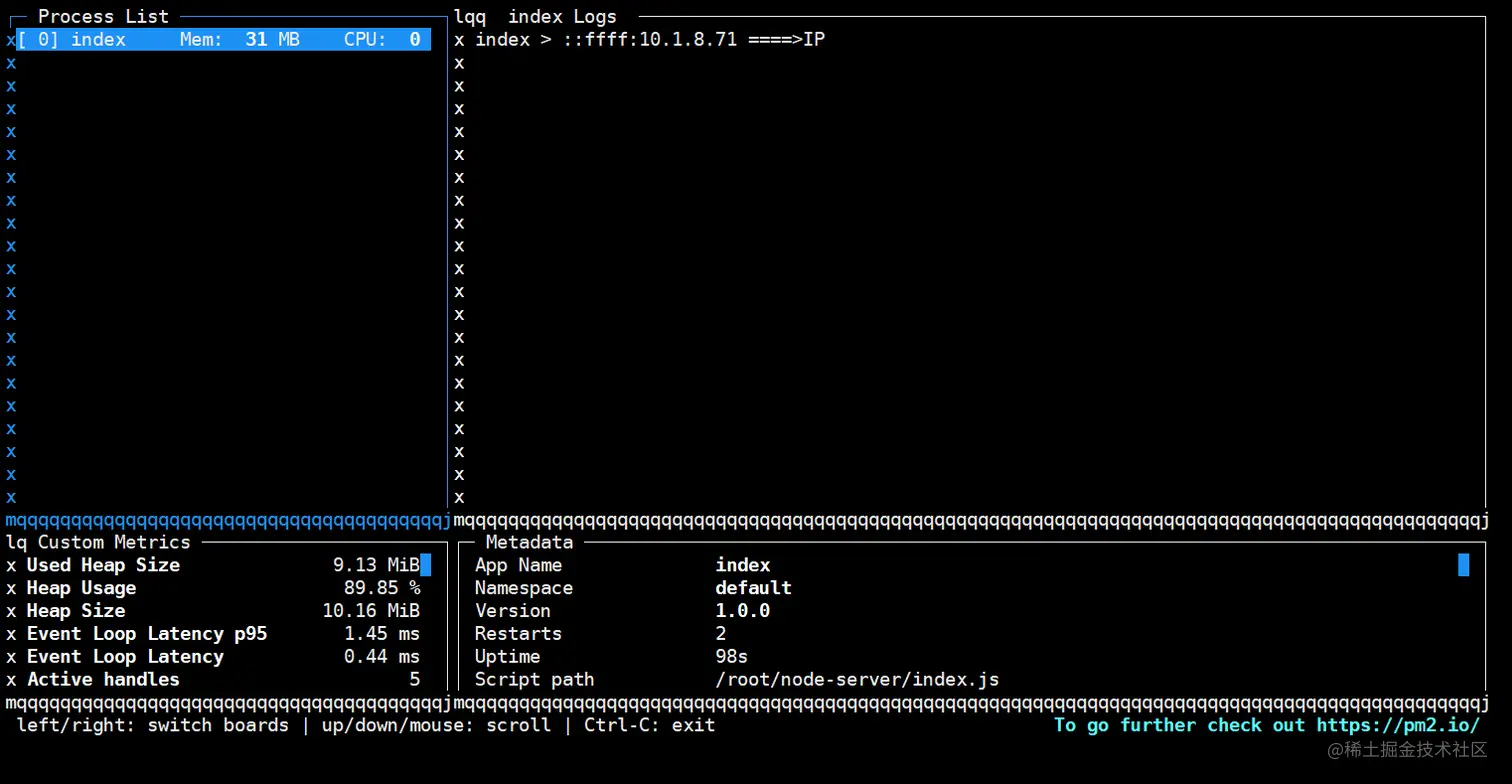This screenshot has height=784, width=1512.
Task: Click the Restarts label
Action: tap(518, 634)
